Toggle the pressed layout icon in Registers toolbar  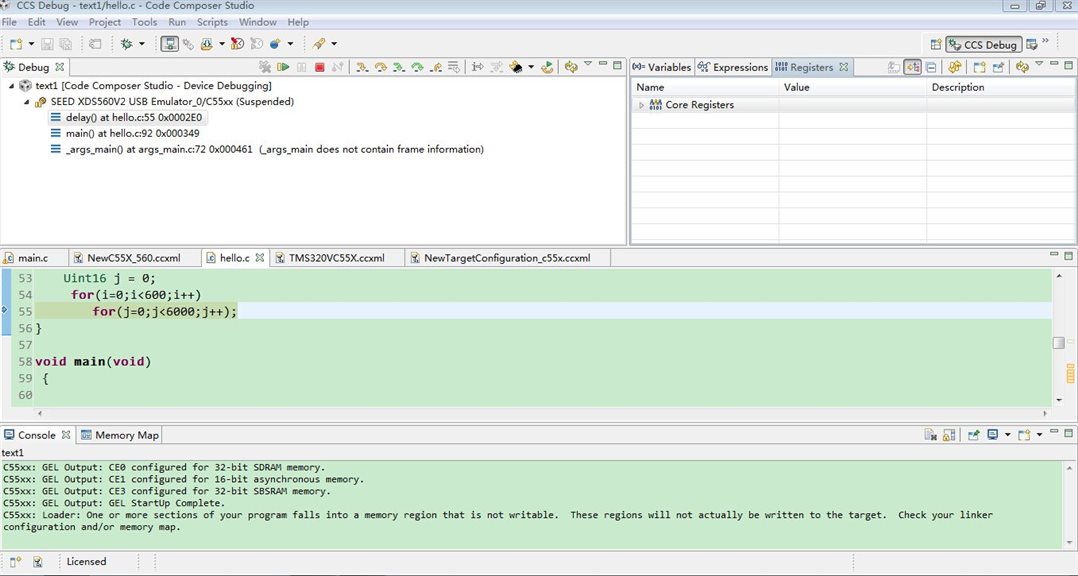[x=913, y=67]
